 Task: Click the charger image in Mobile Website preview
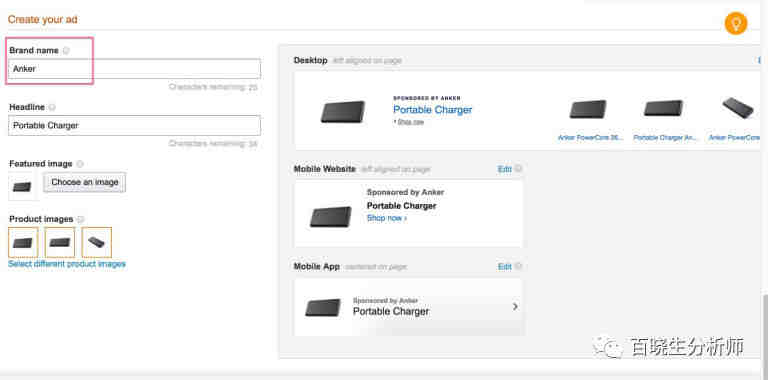tap(331, 216)
